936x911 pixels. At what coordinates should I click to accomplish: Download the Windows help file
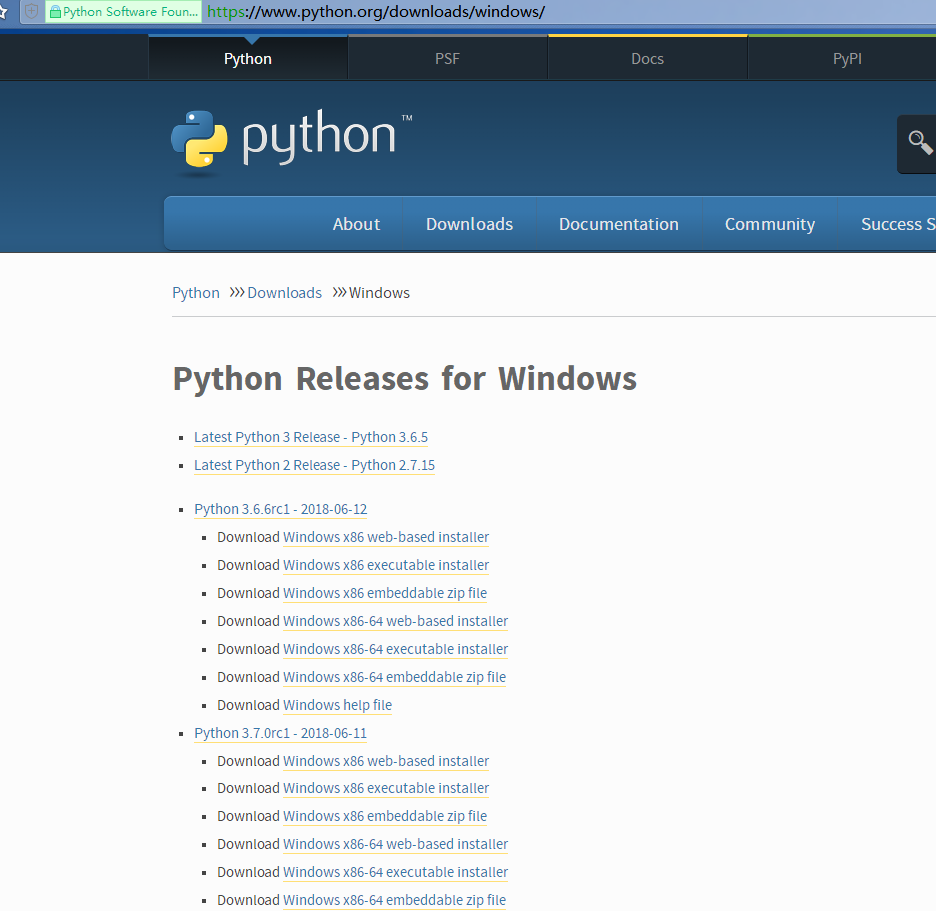pyautogui.click(x=337, y=705)
